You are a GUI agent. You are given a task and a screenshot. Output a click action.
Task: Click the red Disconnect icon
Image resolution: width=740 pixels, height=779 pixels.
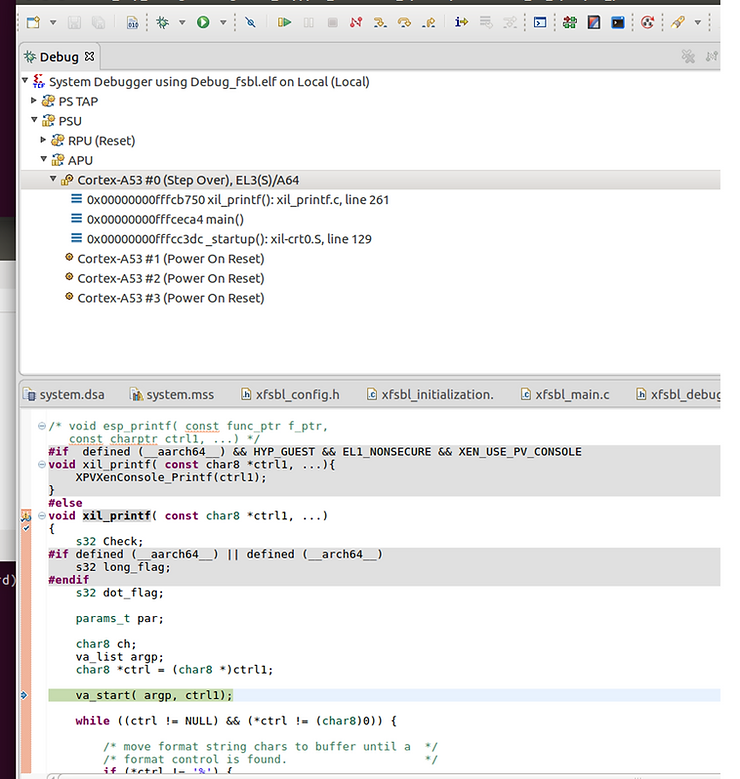356,22
